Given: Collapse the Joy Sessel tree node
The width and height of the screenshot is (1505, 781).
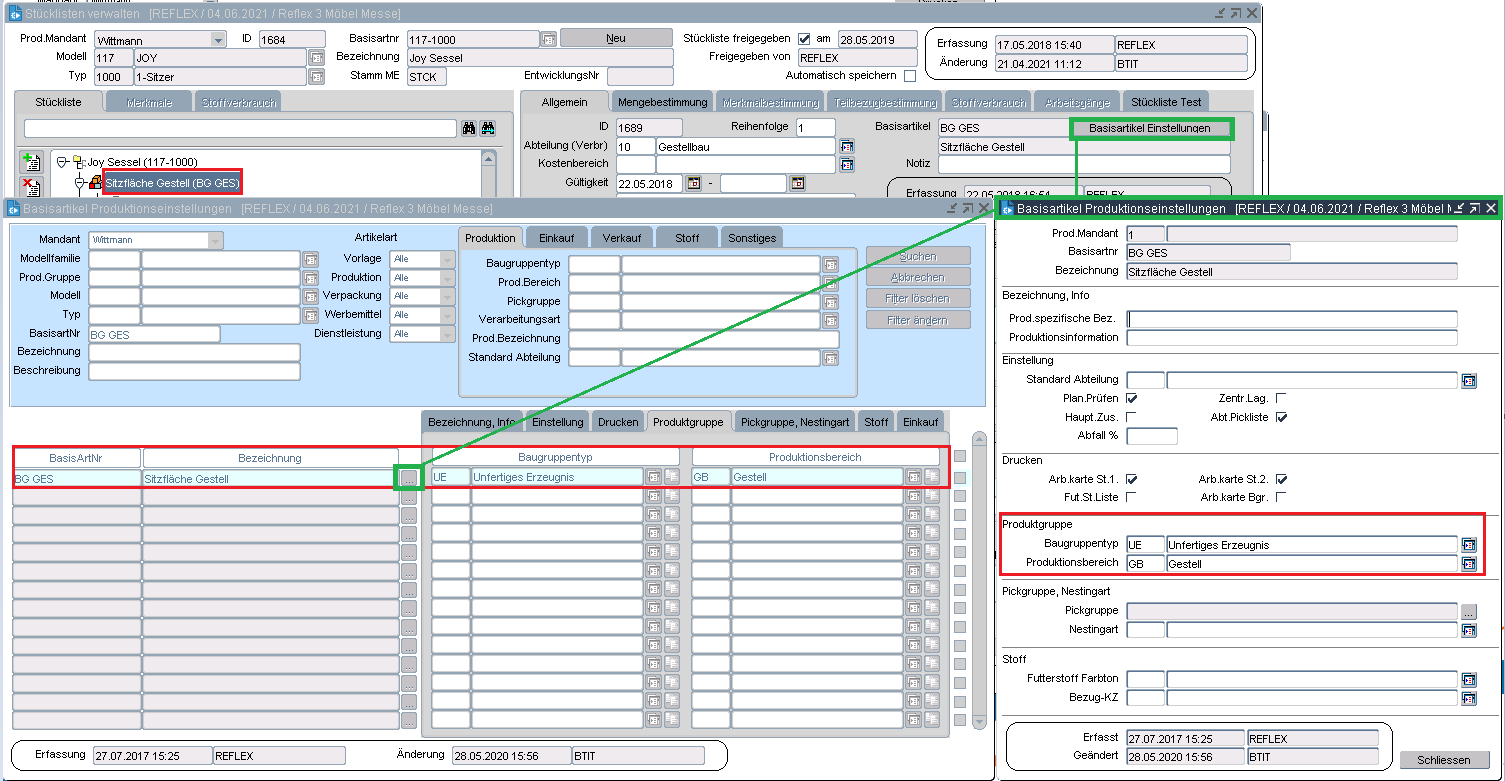Looking at the screenshot, I should (62, 162).
